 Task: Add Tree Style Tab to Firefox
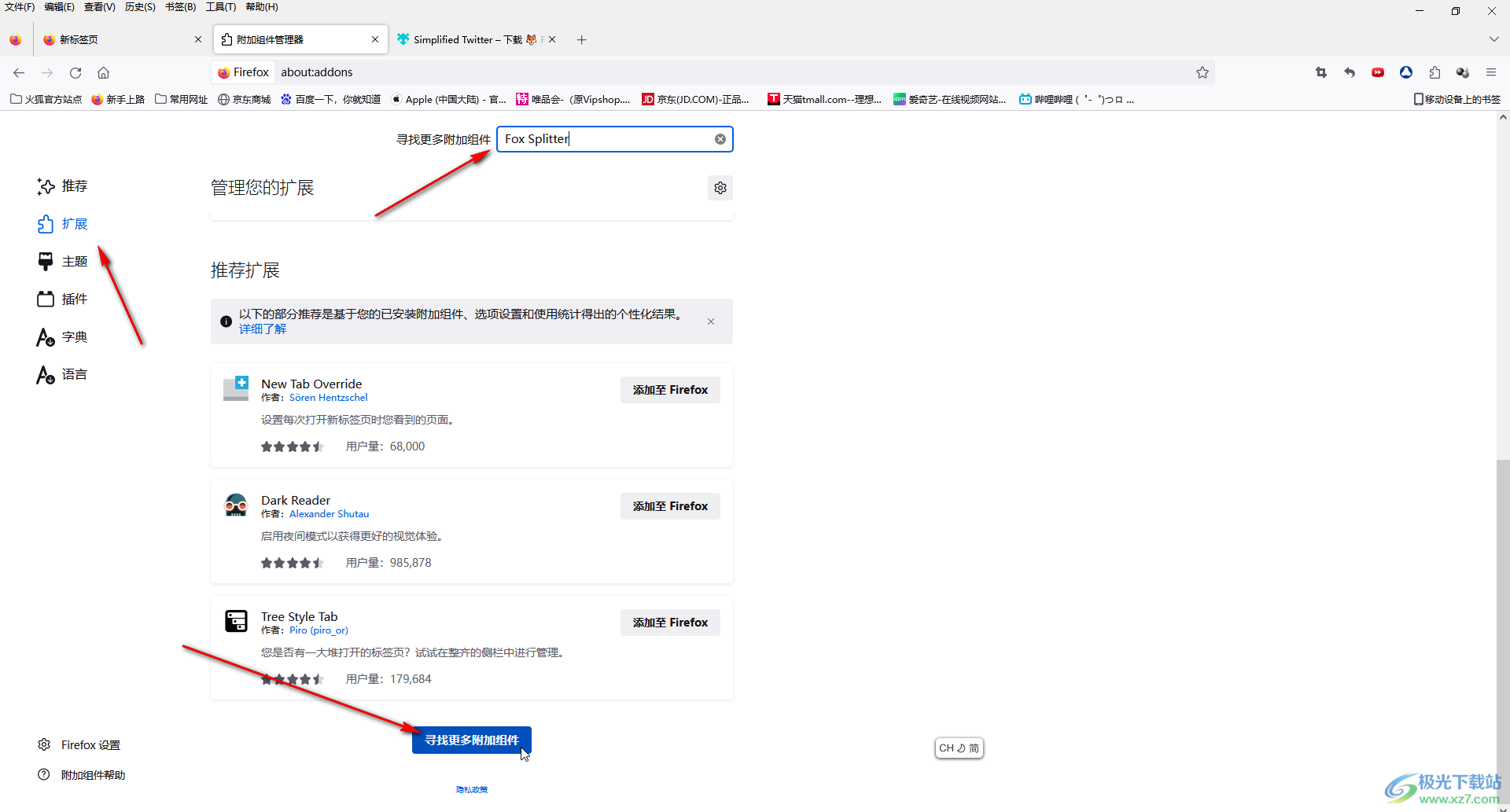[670, 623]
